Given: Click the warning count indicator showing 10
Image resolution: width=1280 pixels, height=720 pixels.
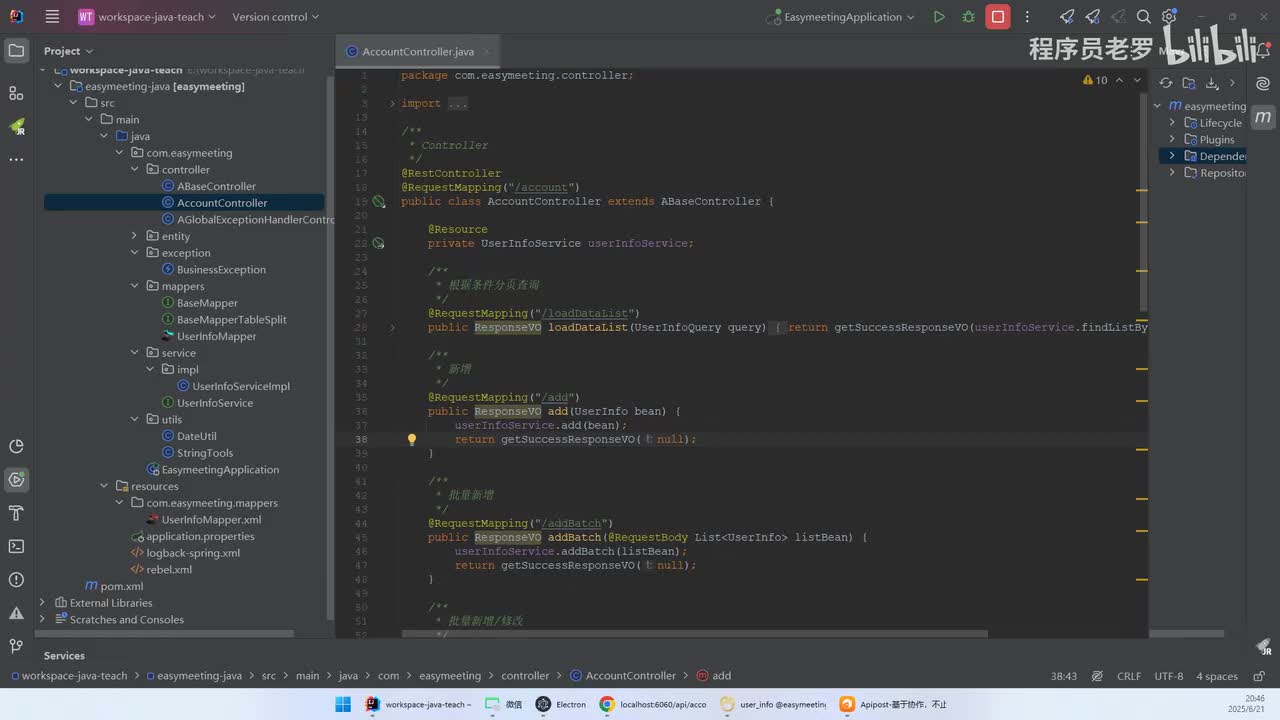Looking at the screenshot, I should click(x=1095, y=80).
